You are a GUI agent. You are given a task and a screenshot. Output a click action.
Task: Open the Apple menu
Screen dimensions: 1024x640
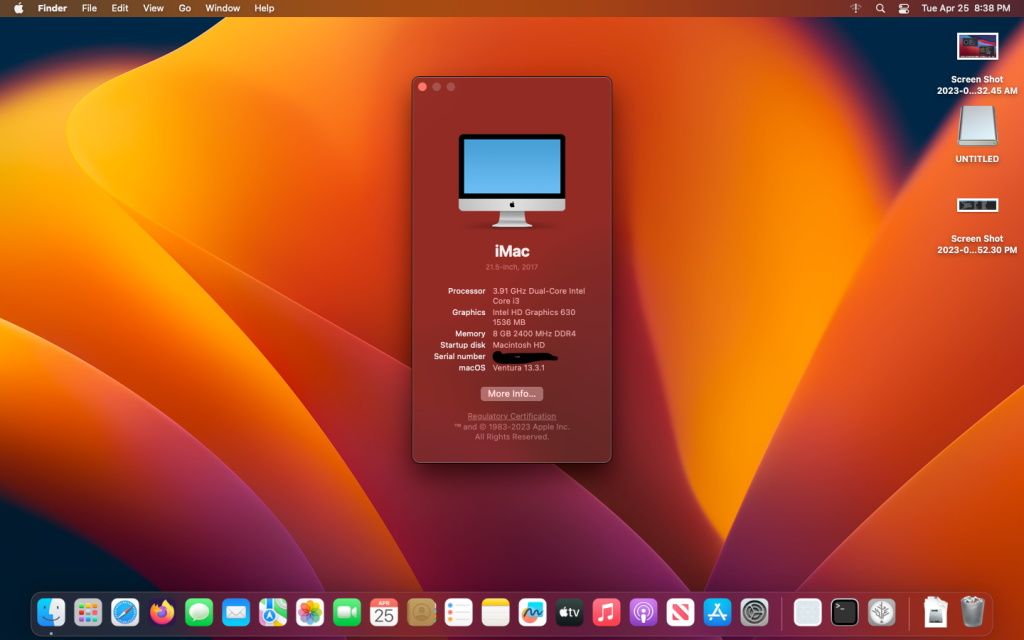(x=18, y=8)
